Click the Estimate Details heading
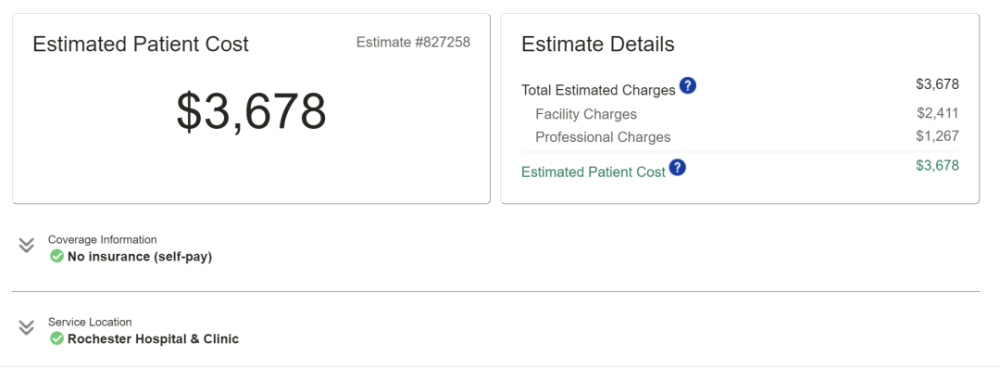The image size is (1000, 369). (x=598, y=44)
